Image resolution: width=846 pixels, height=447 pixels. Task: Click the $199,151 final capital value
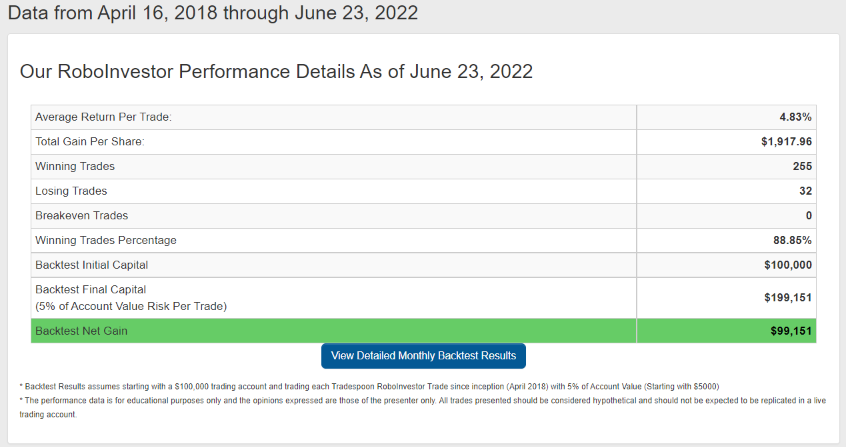tap(788, 297)
